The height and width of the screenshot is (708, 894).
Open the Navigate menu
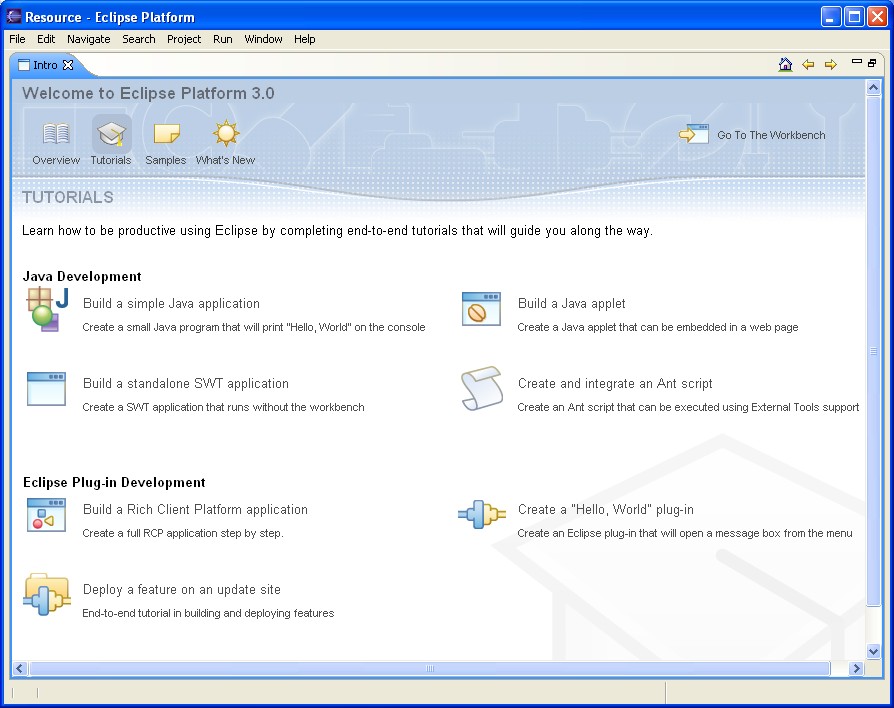(89, 39)
